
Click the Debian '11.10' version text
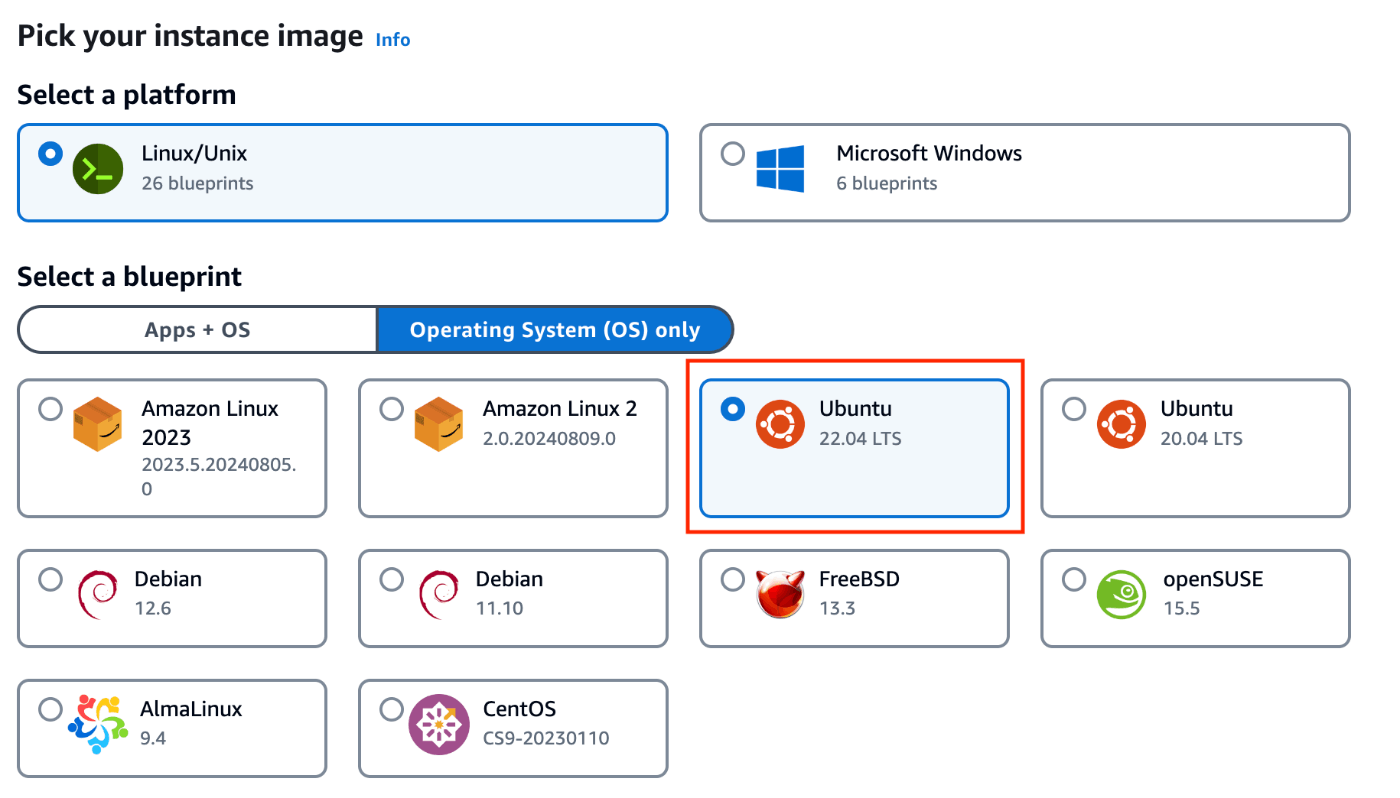click(x=499, y=608)
